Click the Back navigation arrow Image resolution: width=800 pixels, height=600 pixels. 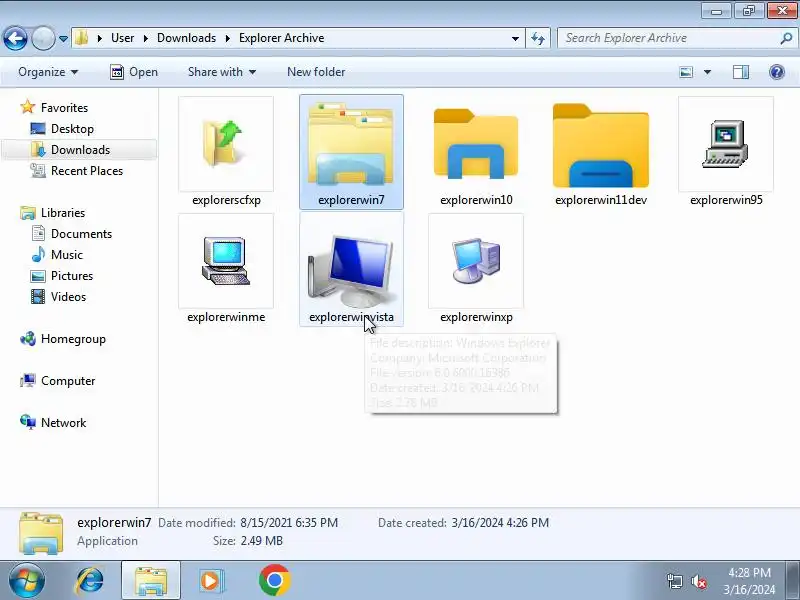pos(15,38)
